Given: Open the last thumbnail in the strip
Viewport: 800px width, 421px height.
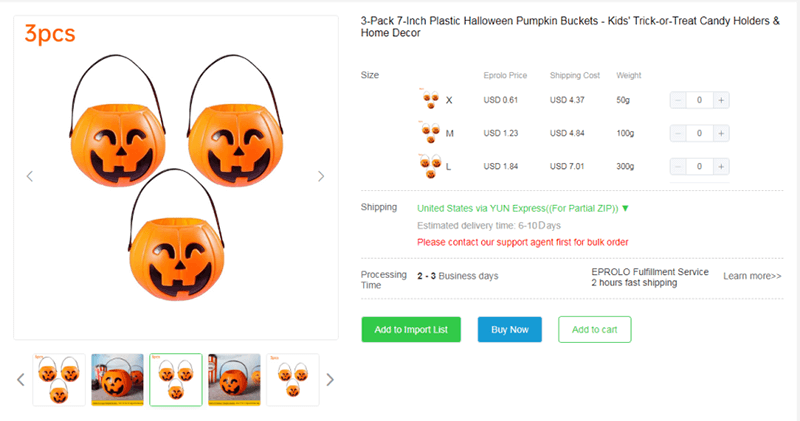Looking at the screenshot, I should point(293,380).
